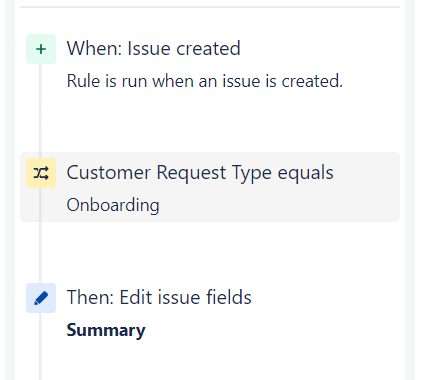Image resolution: width=432 pixels, height=380 pixels.
Task: Select the 'Customer Request Type equals' condition title
Action: tap(200, 173)
